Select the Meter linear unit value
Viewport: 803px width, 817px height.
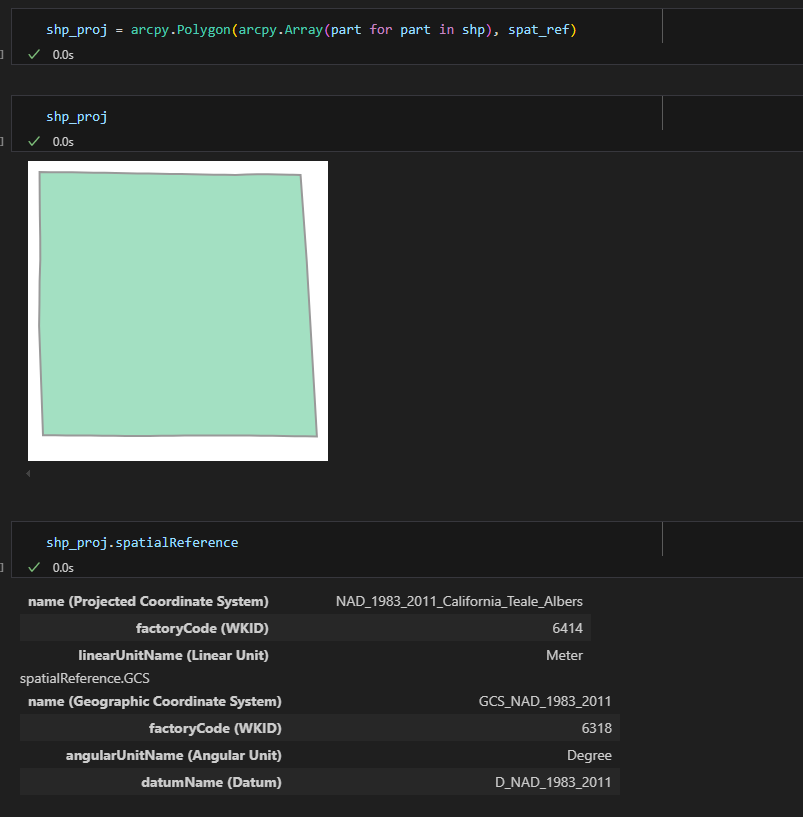564,655
